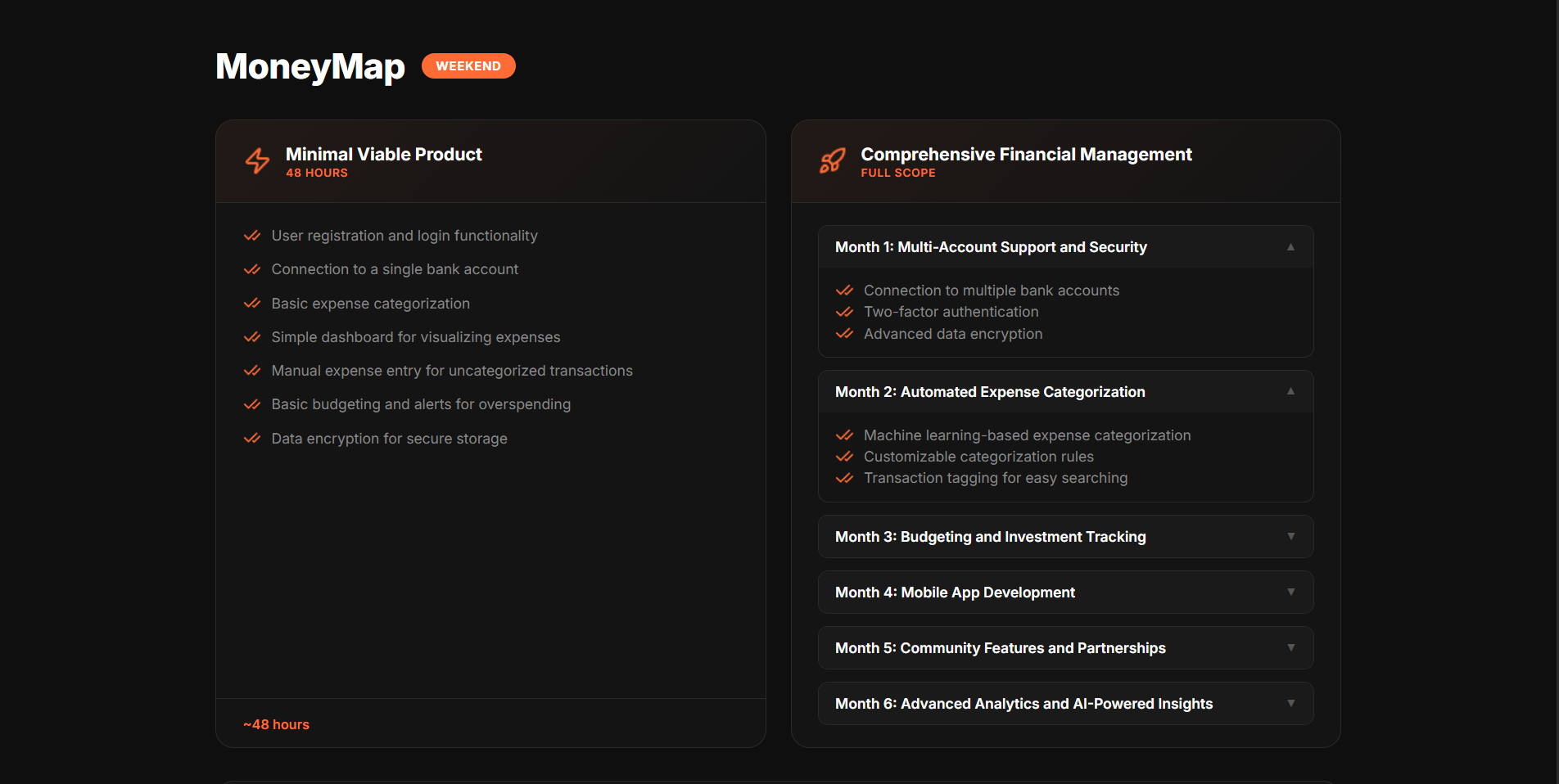Click the checkmark icon next to Transaction tagging
This screenshot has height=784, width=1559.
844,478
